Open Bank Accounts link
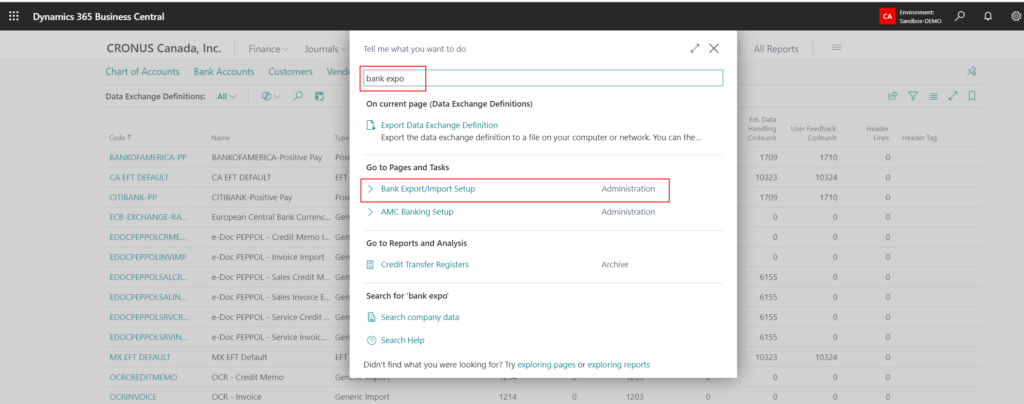 pos(224,72)
